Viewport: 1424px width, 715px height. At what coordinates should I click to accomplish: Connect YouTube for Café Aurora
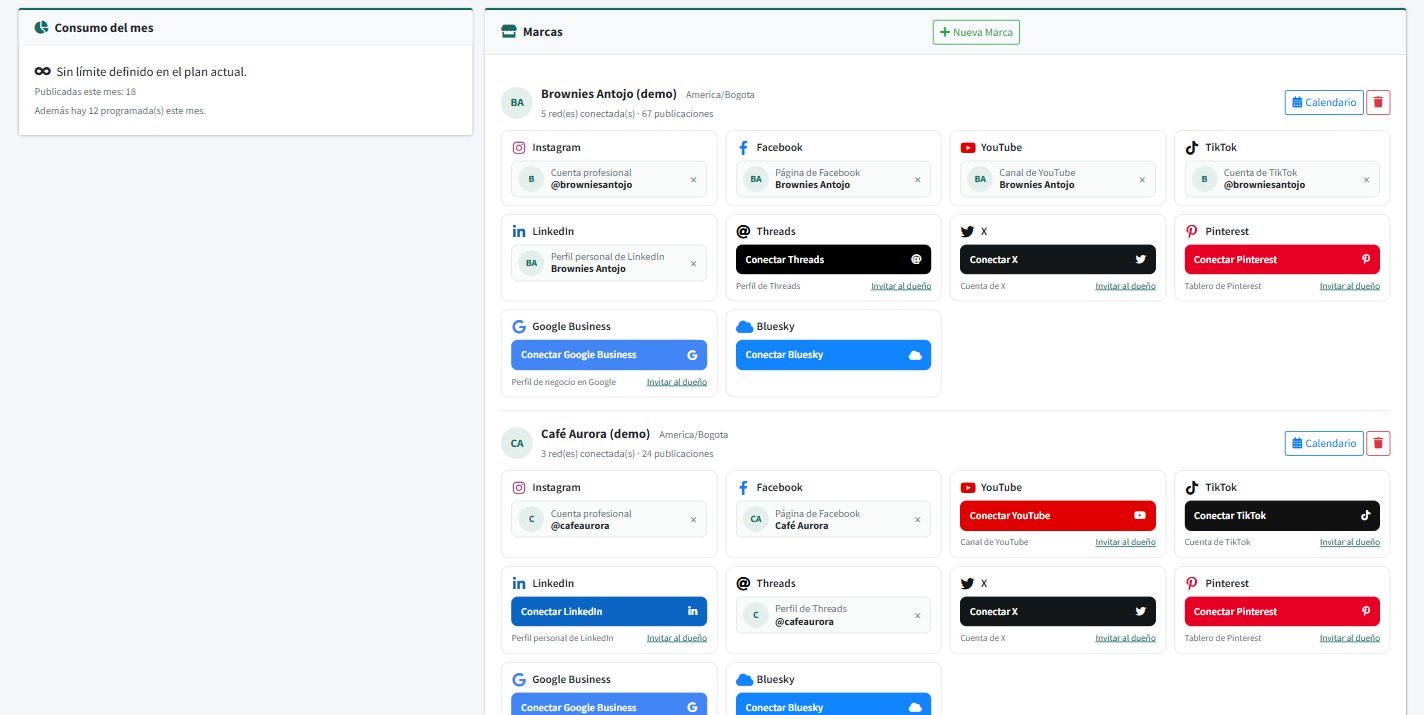(1058, 515)
